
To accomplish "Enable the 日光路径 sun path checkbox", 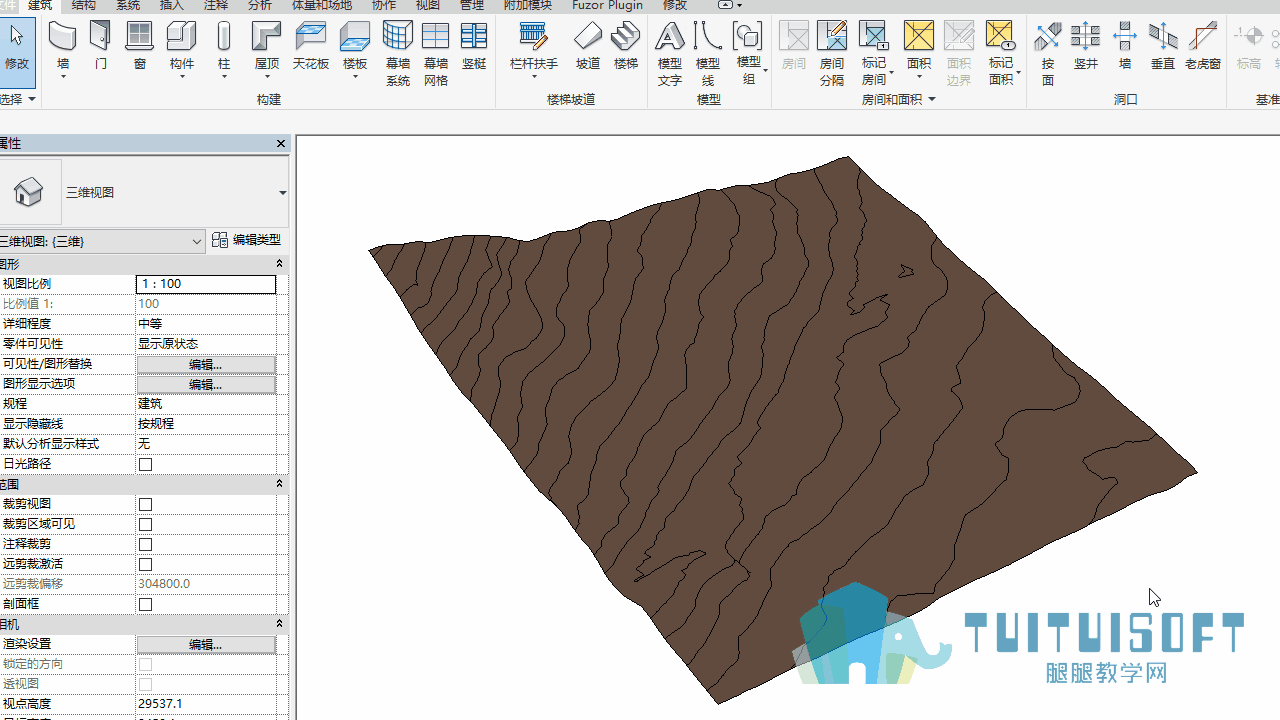I will click(146, 464).
